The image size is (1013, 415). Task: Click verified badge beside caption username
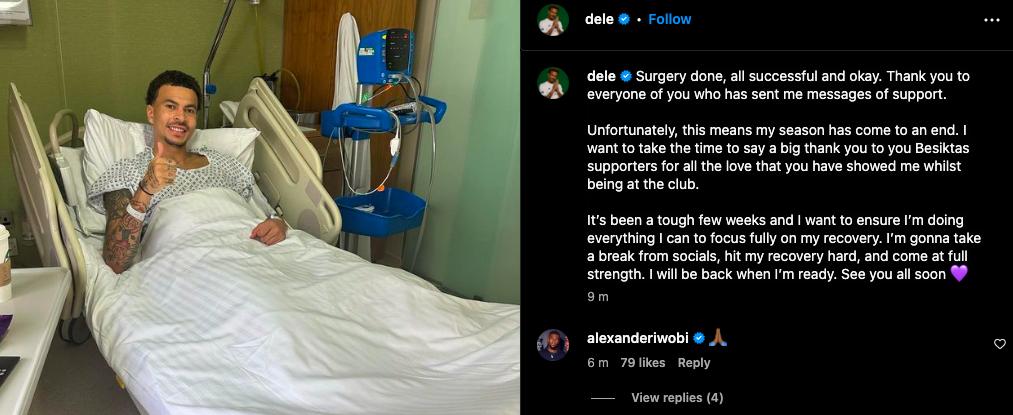[625, 76]
